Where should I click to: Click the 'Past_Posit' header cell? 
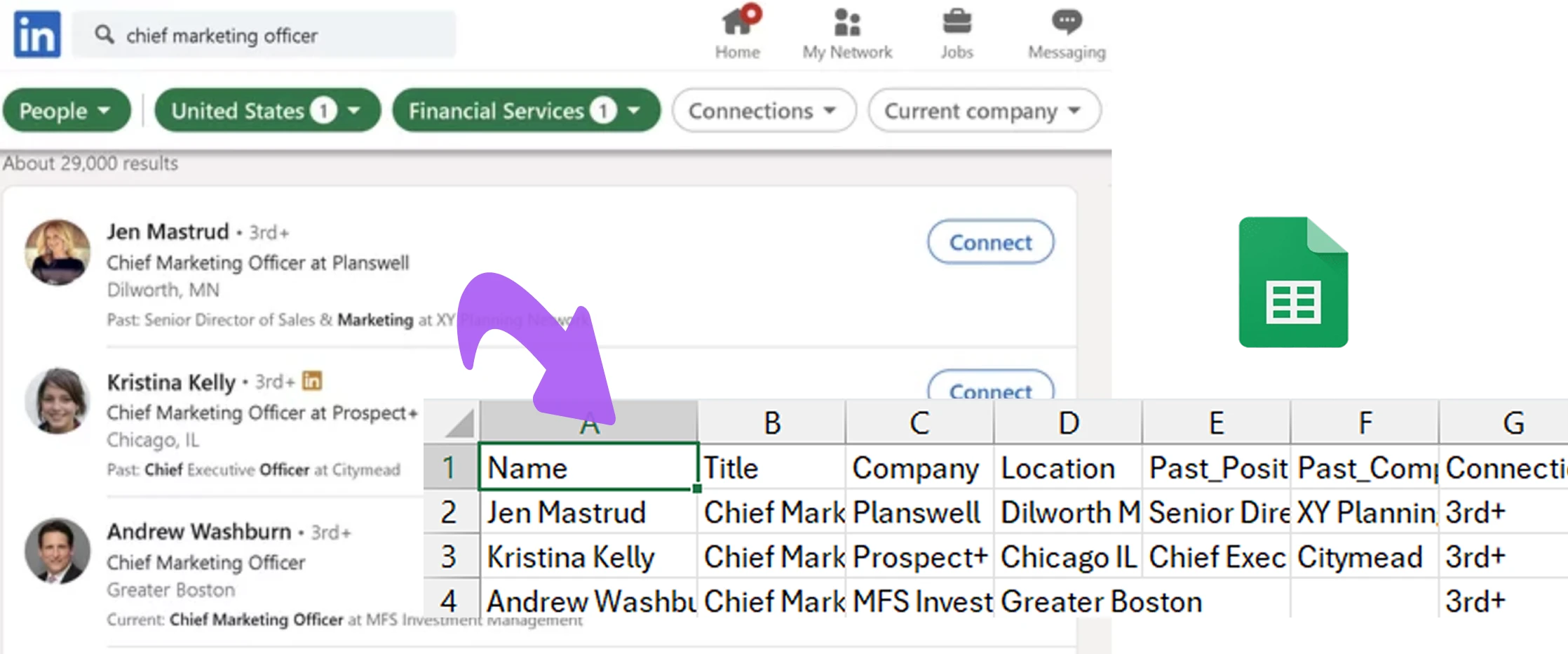point(1217,467)
